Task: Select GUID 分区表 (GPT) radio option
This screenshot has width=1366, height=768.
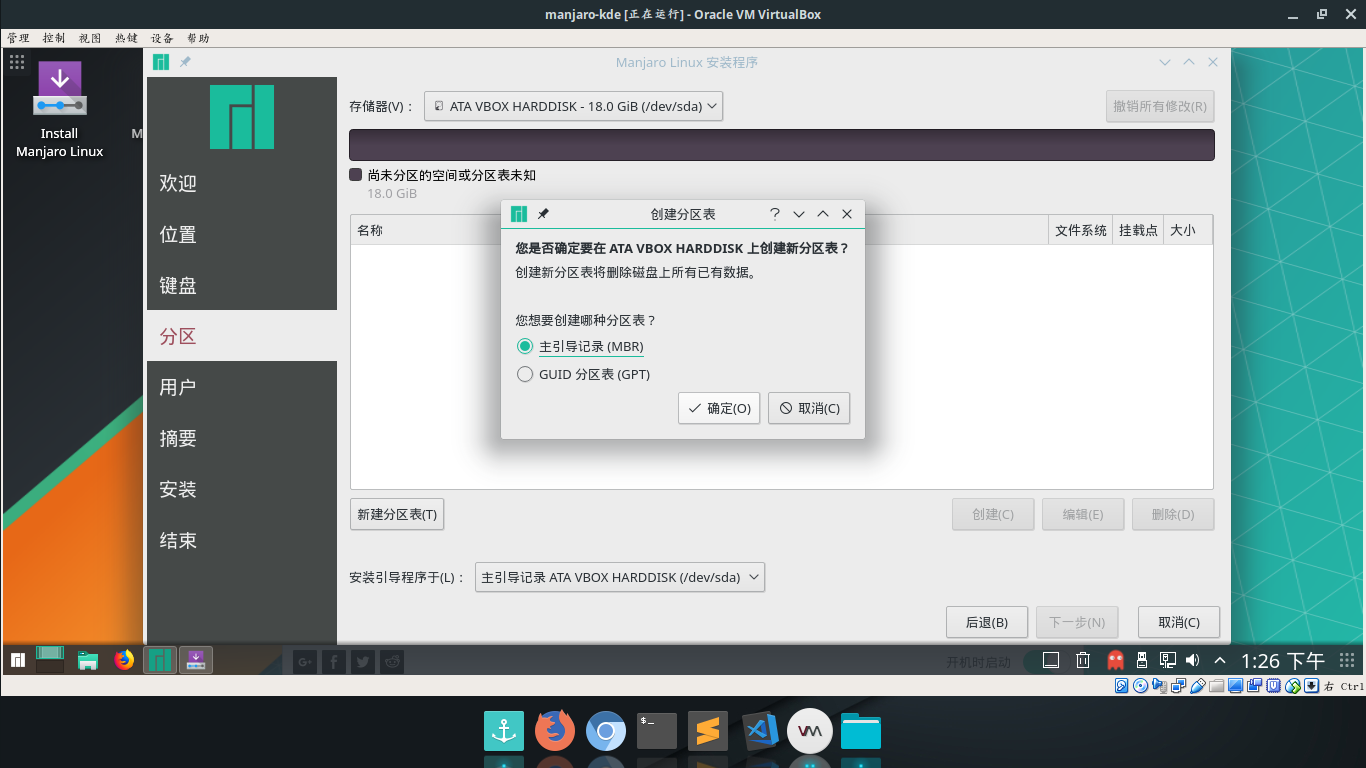Action: 583,374
